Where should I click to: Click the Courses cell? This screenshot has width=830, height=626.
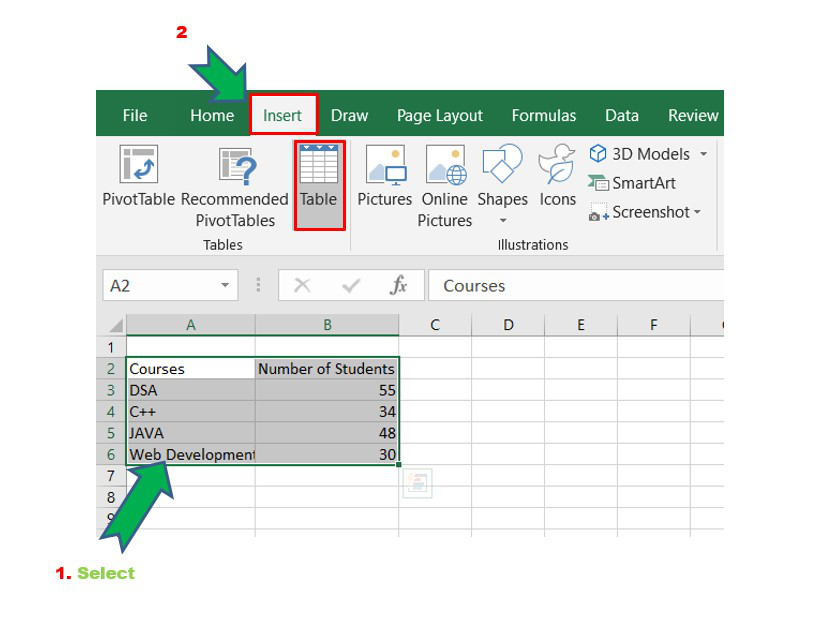pyautogui.click(x=191, y=368)
